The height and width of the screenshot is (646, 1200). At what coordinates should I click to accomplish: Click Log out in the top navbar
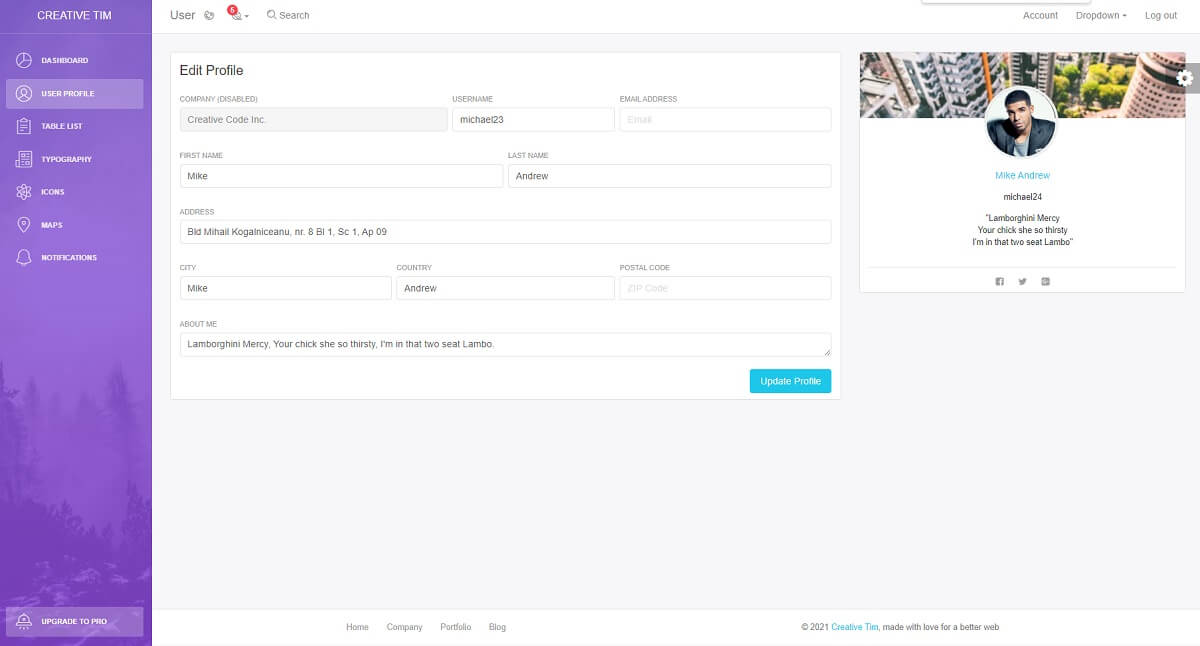1160,15
